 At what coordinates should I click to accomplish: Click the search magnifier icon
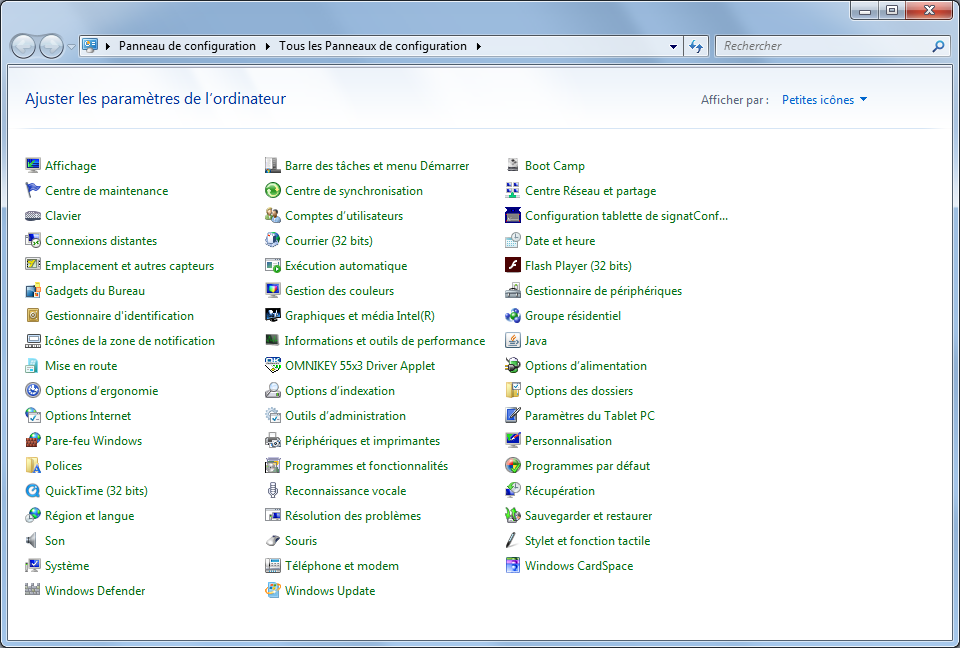[x=938, y=46]
